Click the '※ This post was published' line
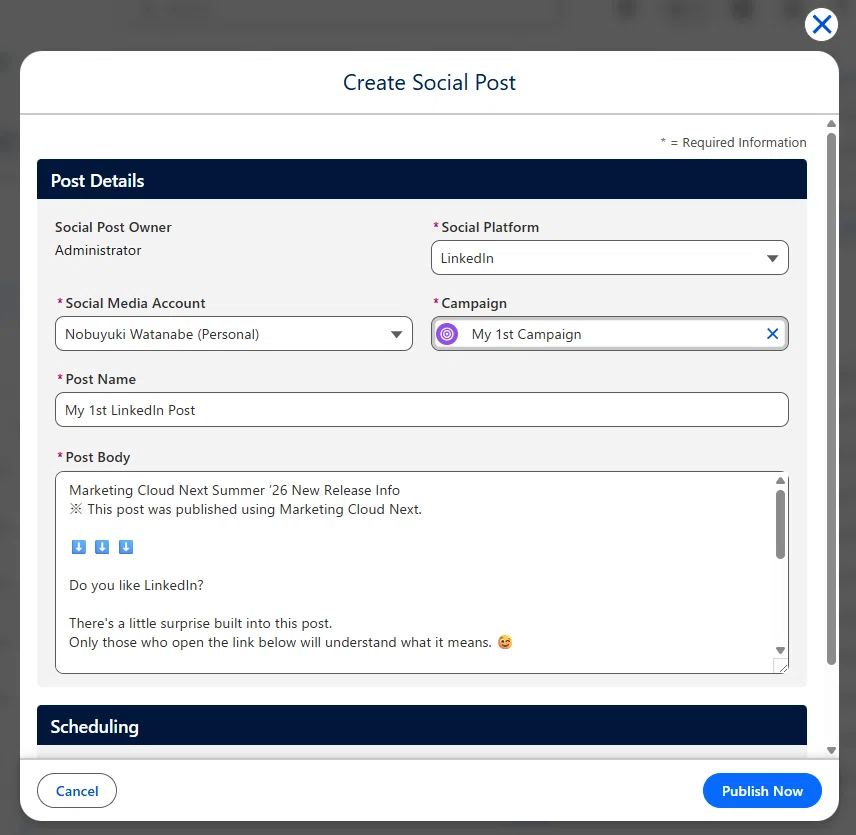The width and height of the screenshot is (856, 835). point(245,509)
